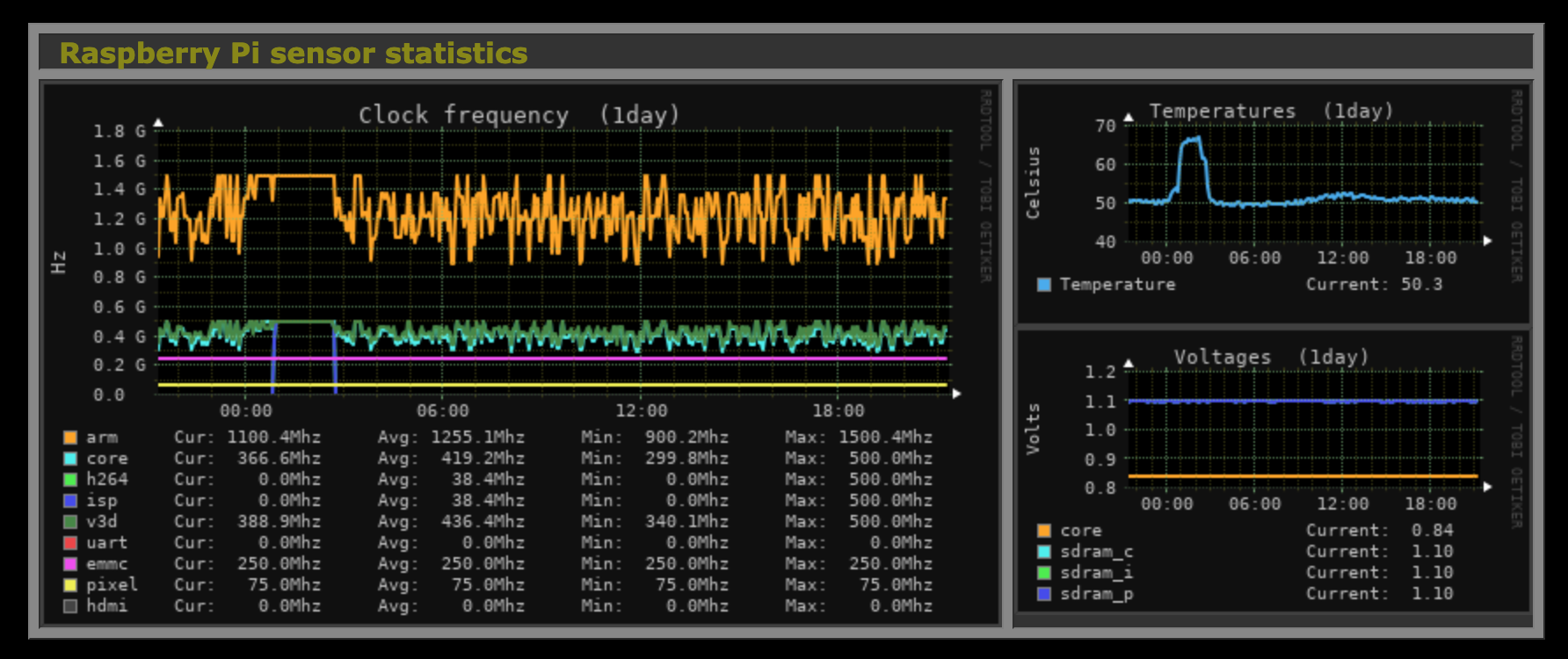Screen dimensions: 1568x659
Task: Click the blue Temperature legend swatch
Action: click(1044, 285)
